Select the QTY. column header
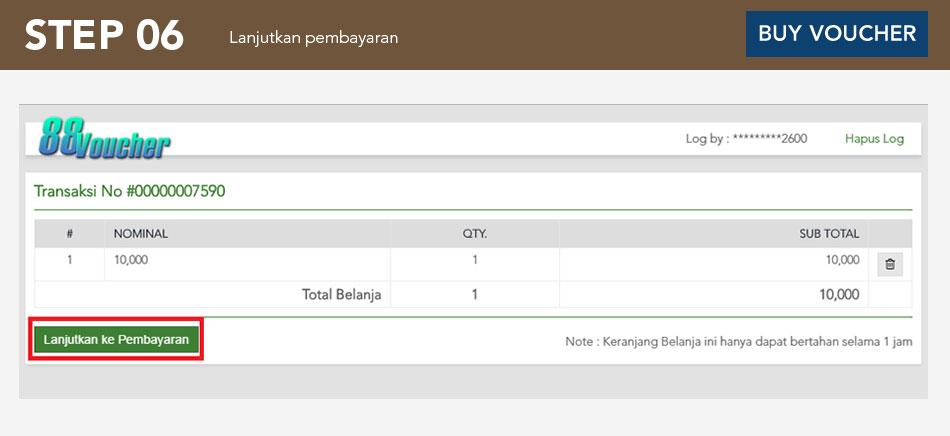This screenshot has width=950, height=436. pos(474,234)
